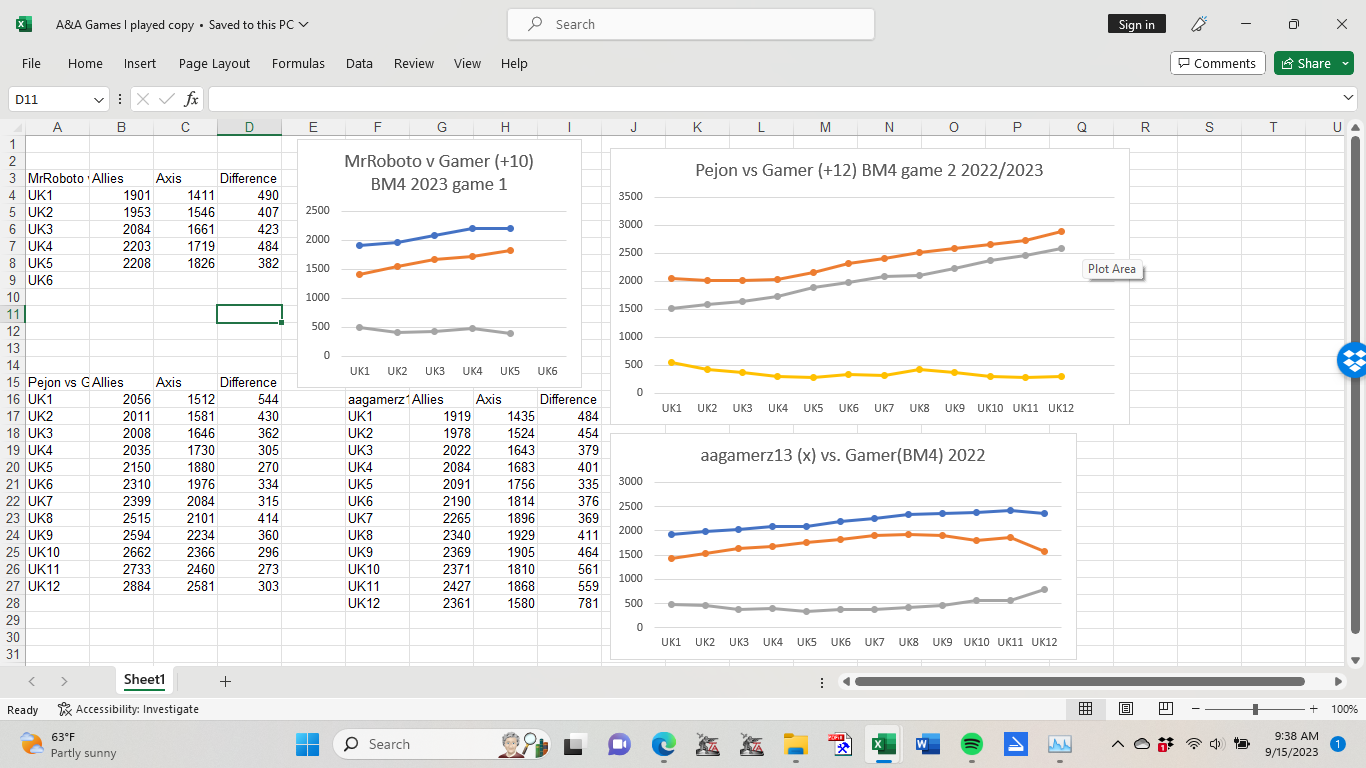
Task: Click the Sign in button
Action: 1136,24
